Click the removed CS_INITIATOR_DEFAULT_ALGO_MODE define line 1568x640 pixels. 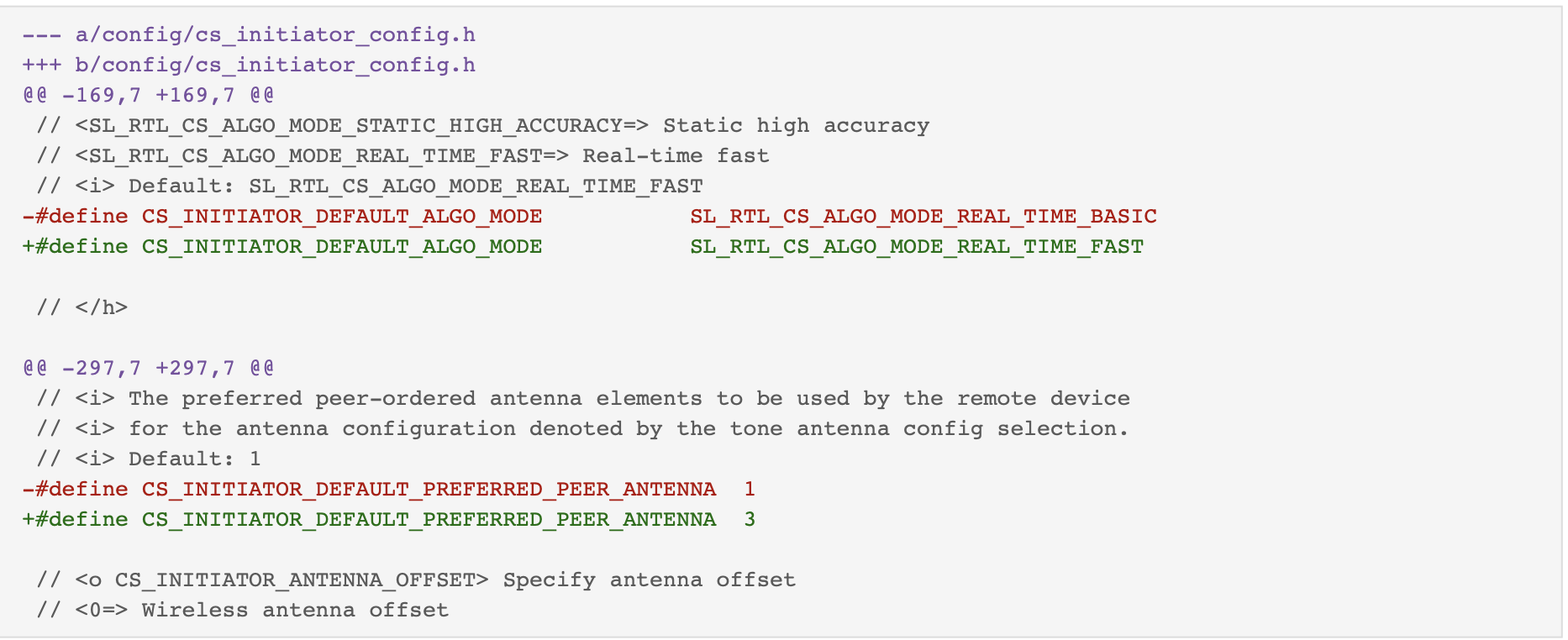590,217
